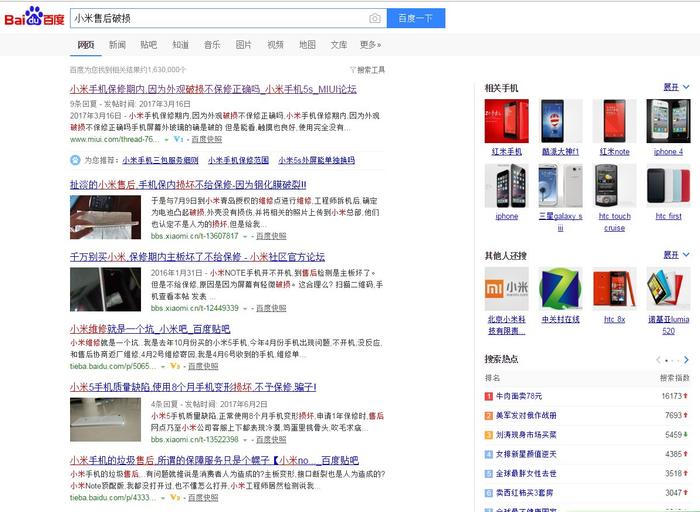Select the iphone 4 phone image
This screenshot has height=512, width=700.
tap(668, 121)
